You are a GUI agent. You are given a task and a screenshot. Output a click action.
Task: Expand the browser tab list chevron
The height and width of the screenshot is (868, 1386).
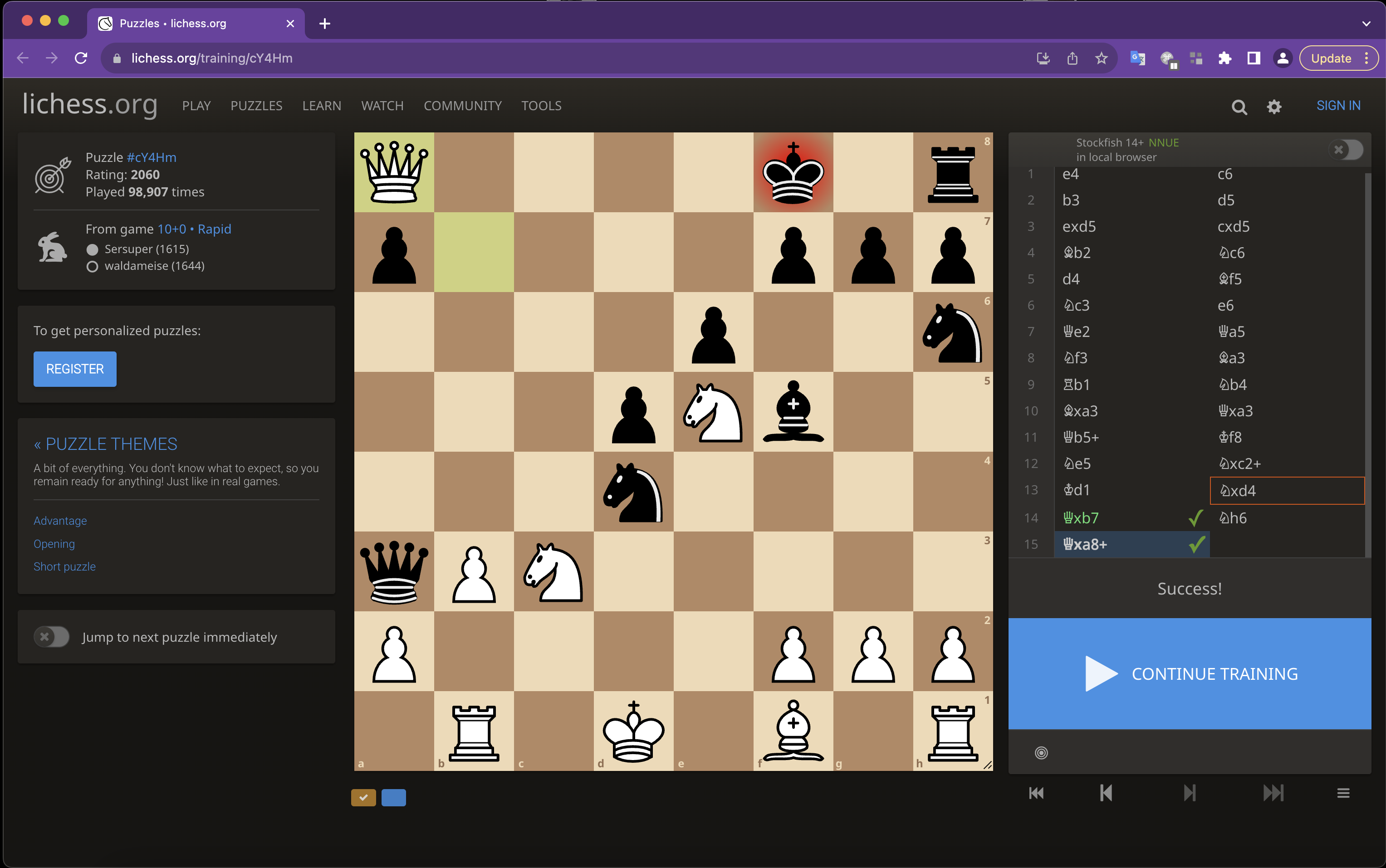(x=1366, y=24)
